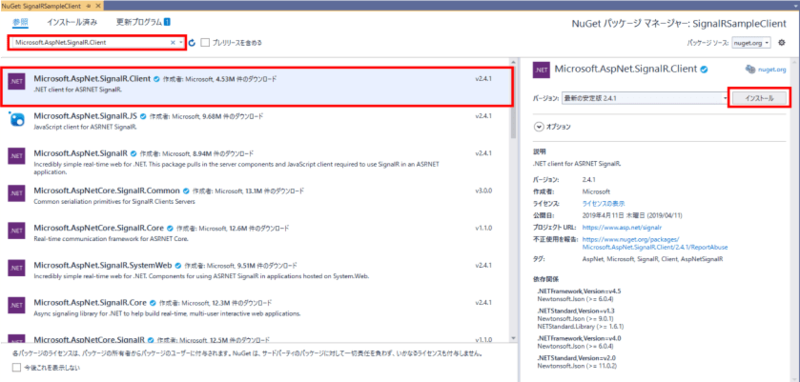Select the Microsoft.AspNetCore.SignalR.Common package title
This screenshot has height=382, width=800.
(107, 190)
